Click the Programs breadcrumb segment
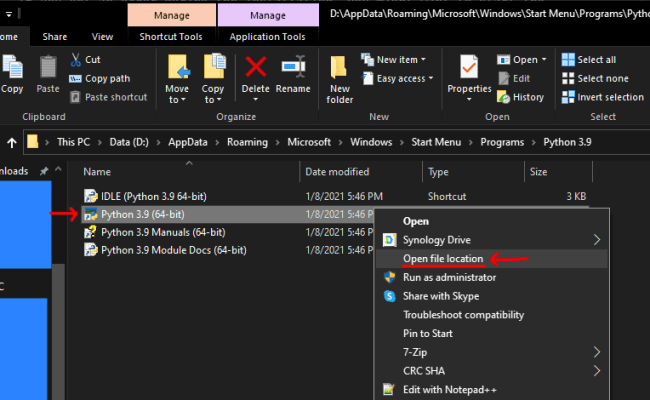Screen dimensions: 650x400 click(x=502, y=142)
